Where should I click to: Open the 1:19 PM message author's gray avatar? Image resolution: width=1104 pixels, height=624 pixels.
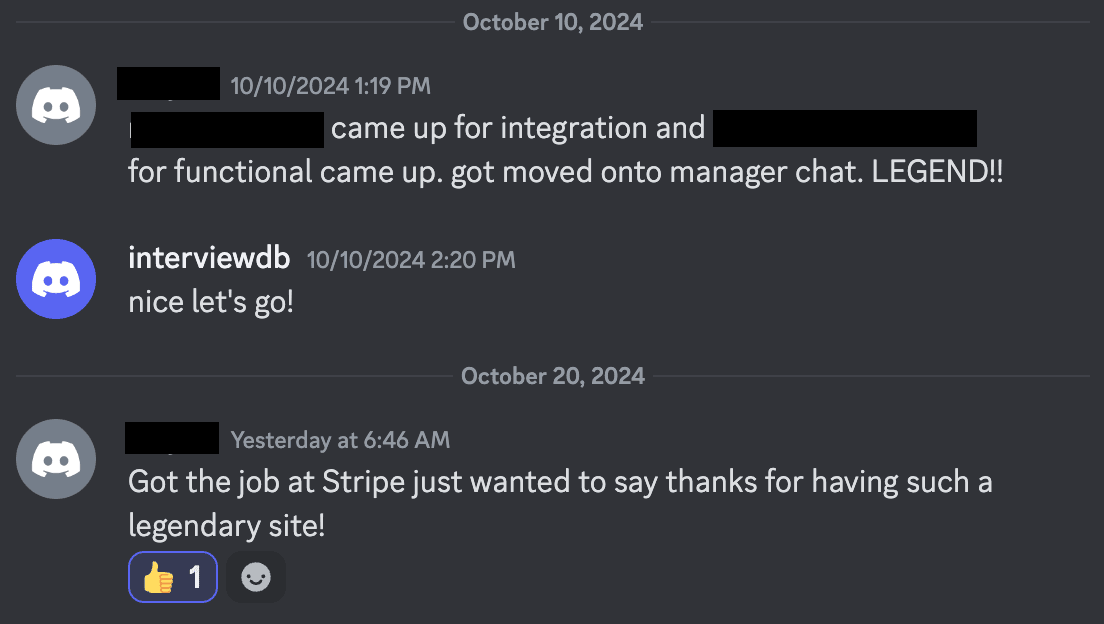[56, 105]
